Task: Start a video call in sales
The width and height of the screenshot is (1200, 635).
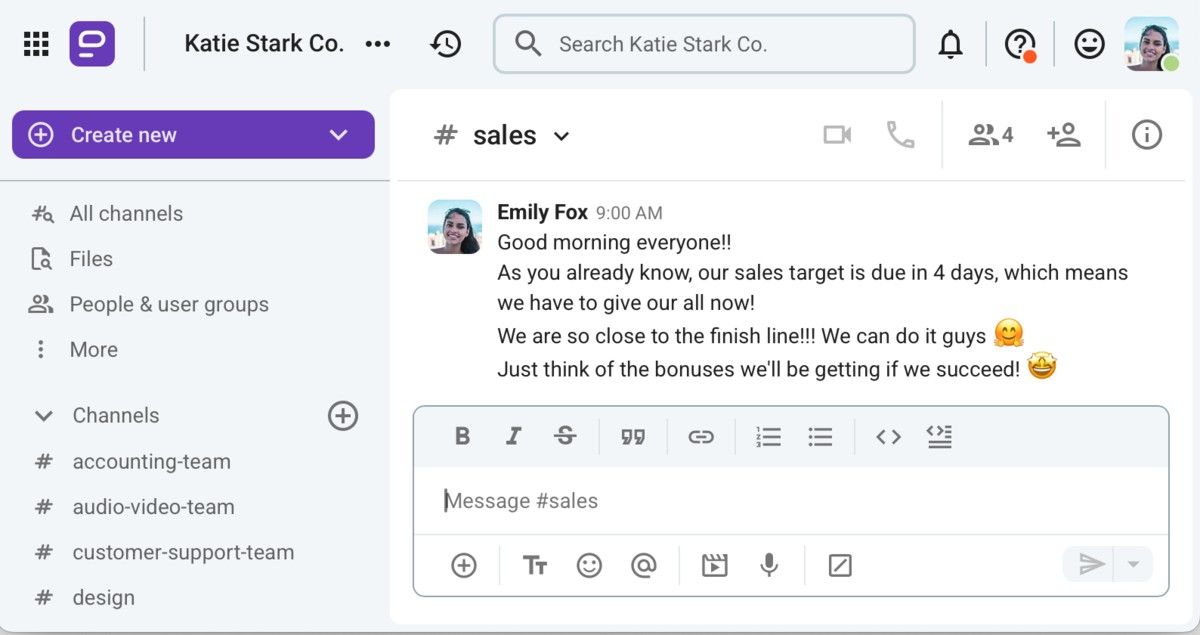Action: (x=837, y=135)
